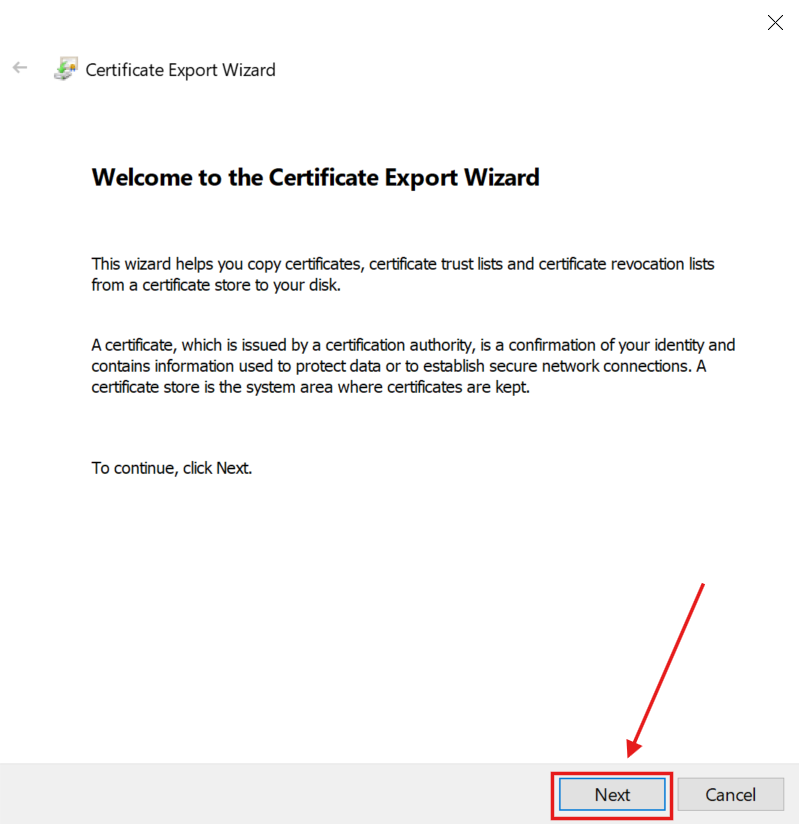The image size is (799, 824).
Task: Select the 'Certificate Export Wizard' title text
Action: coord(180,70)
